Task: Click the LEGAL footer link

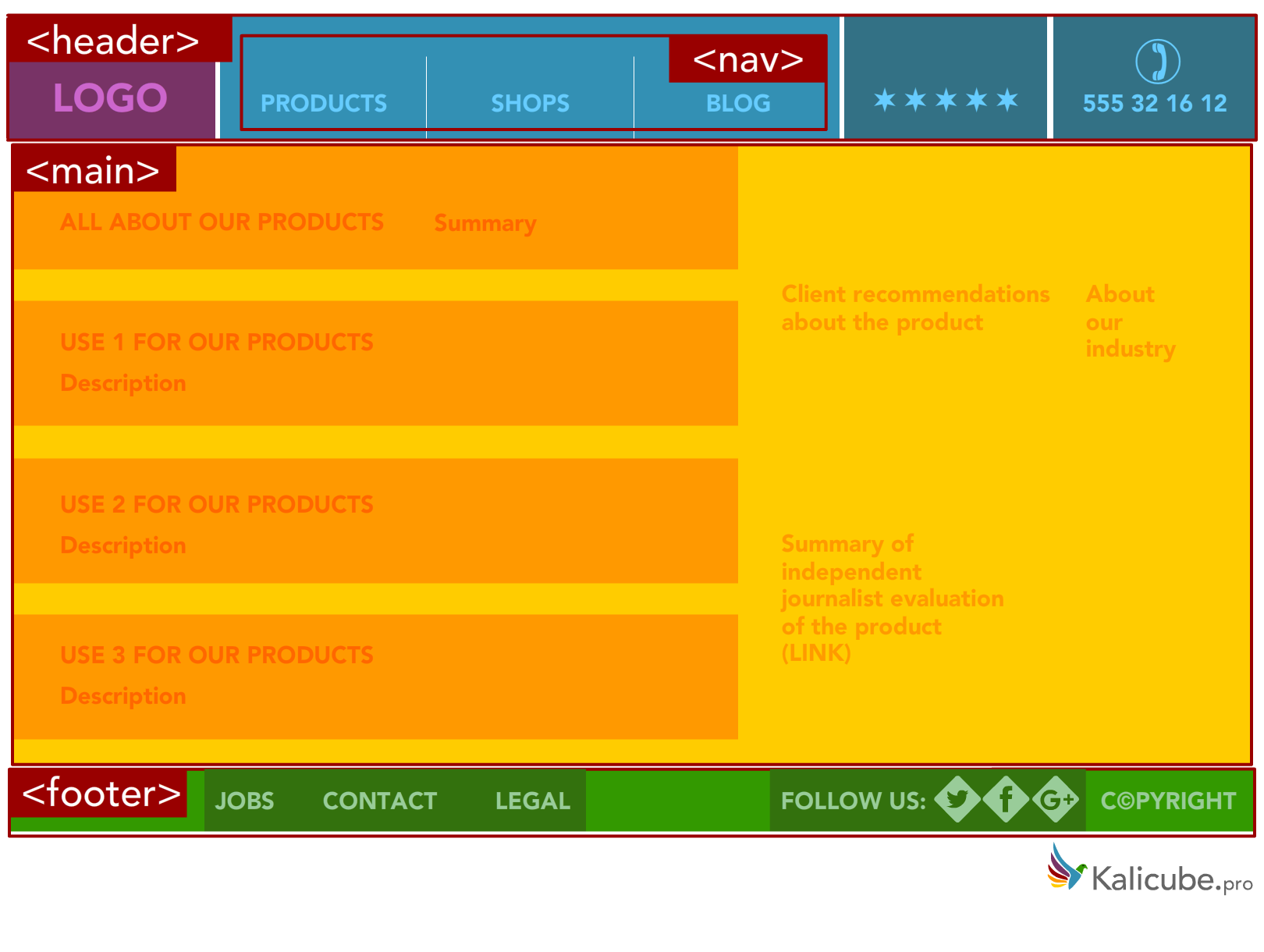Action: [531, 801]
